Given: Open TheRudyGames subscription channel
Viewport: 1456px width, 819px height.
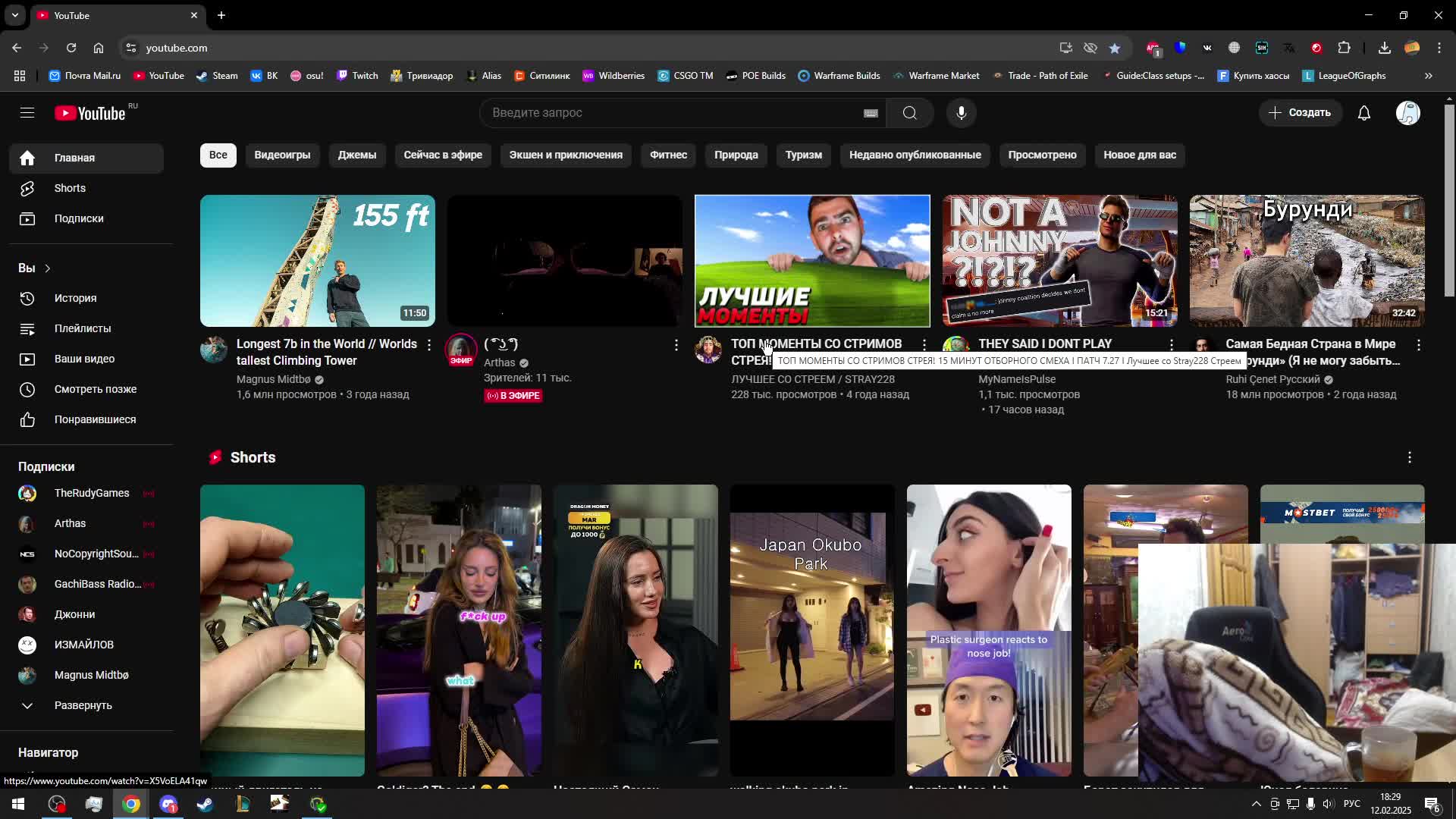Looking at the screenshot, I should (x=86, y=493).
